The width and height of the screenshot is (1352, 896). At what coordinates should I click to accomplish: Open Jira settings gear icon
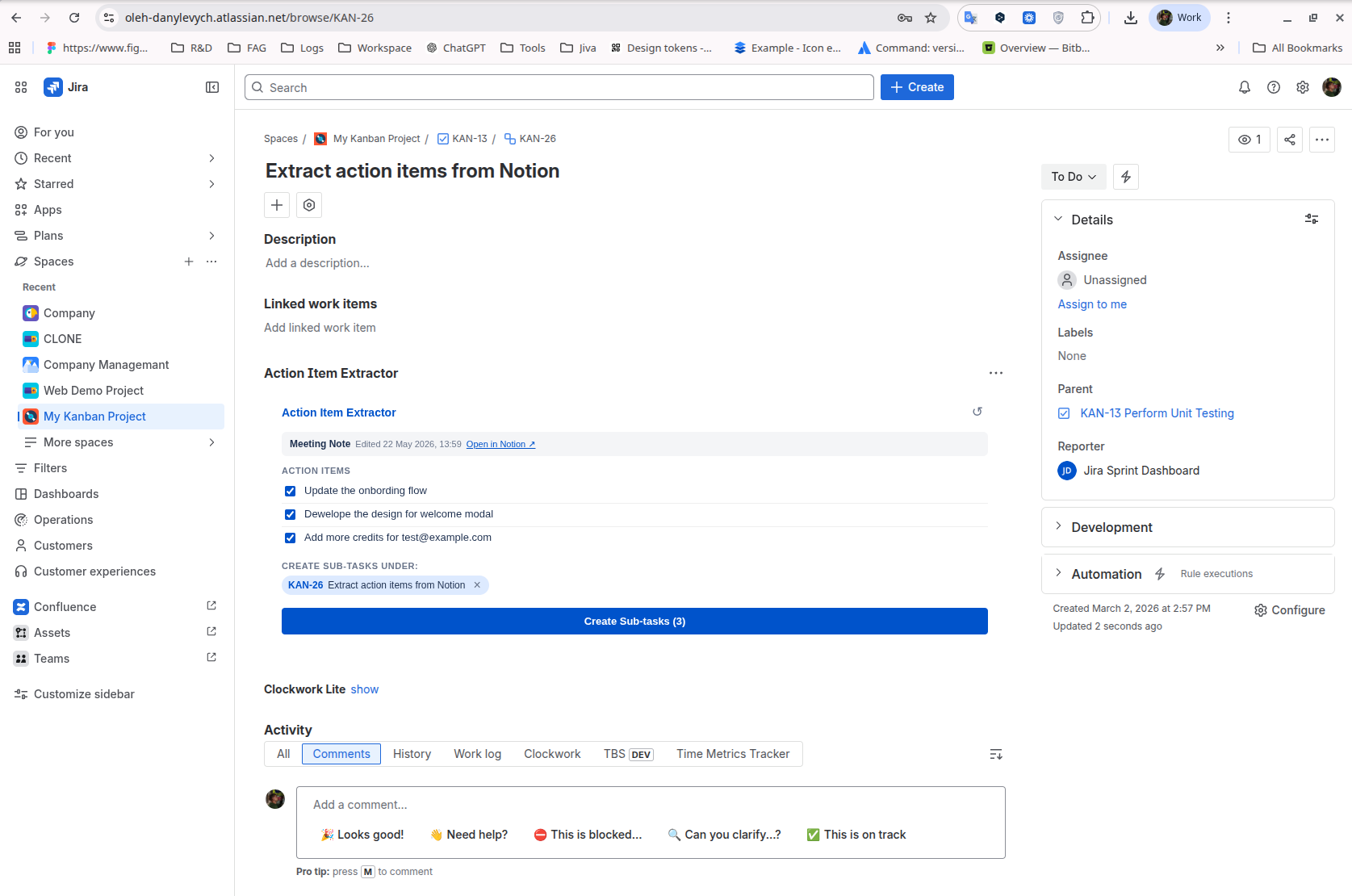pos(1303,87)
